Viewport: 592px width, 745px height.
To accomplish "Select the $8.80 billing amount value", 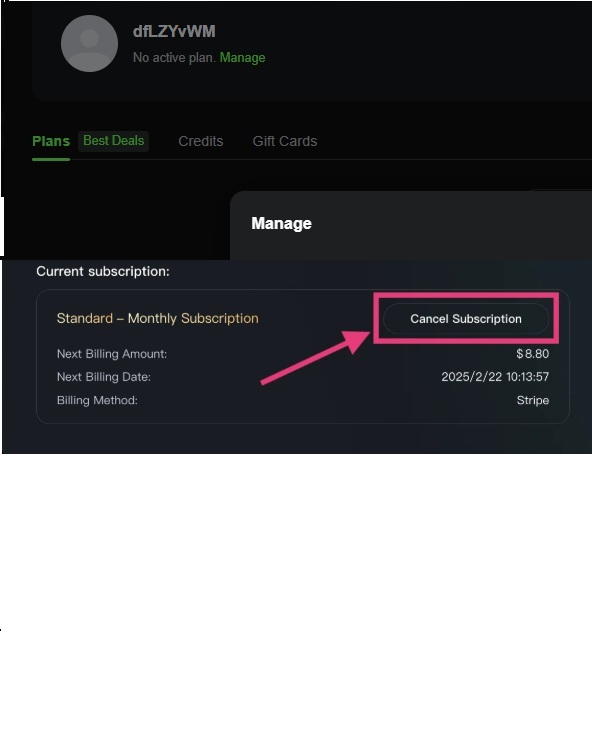I will click(x=533, y=353).
